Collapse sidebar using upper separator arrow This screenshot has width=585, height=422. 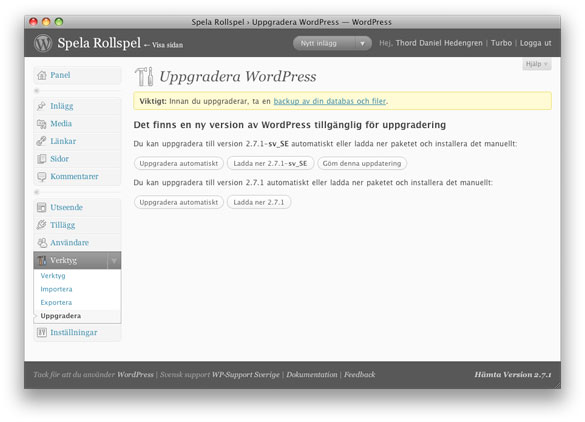(x=37, y=91)
